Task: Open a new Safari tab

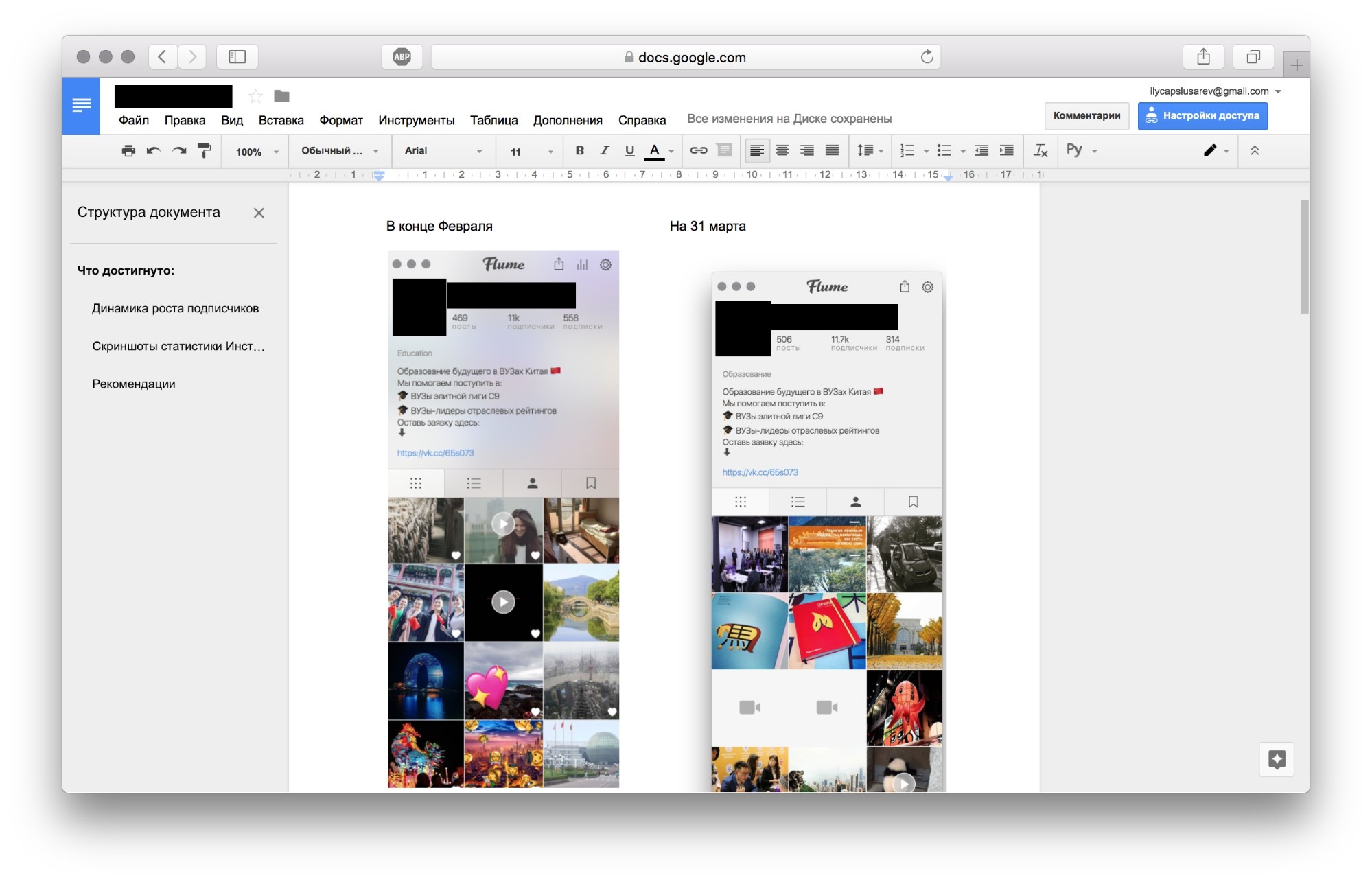Action: point(1296,65)
